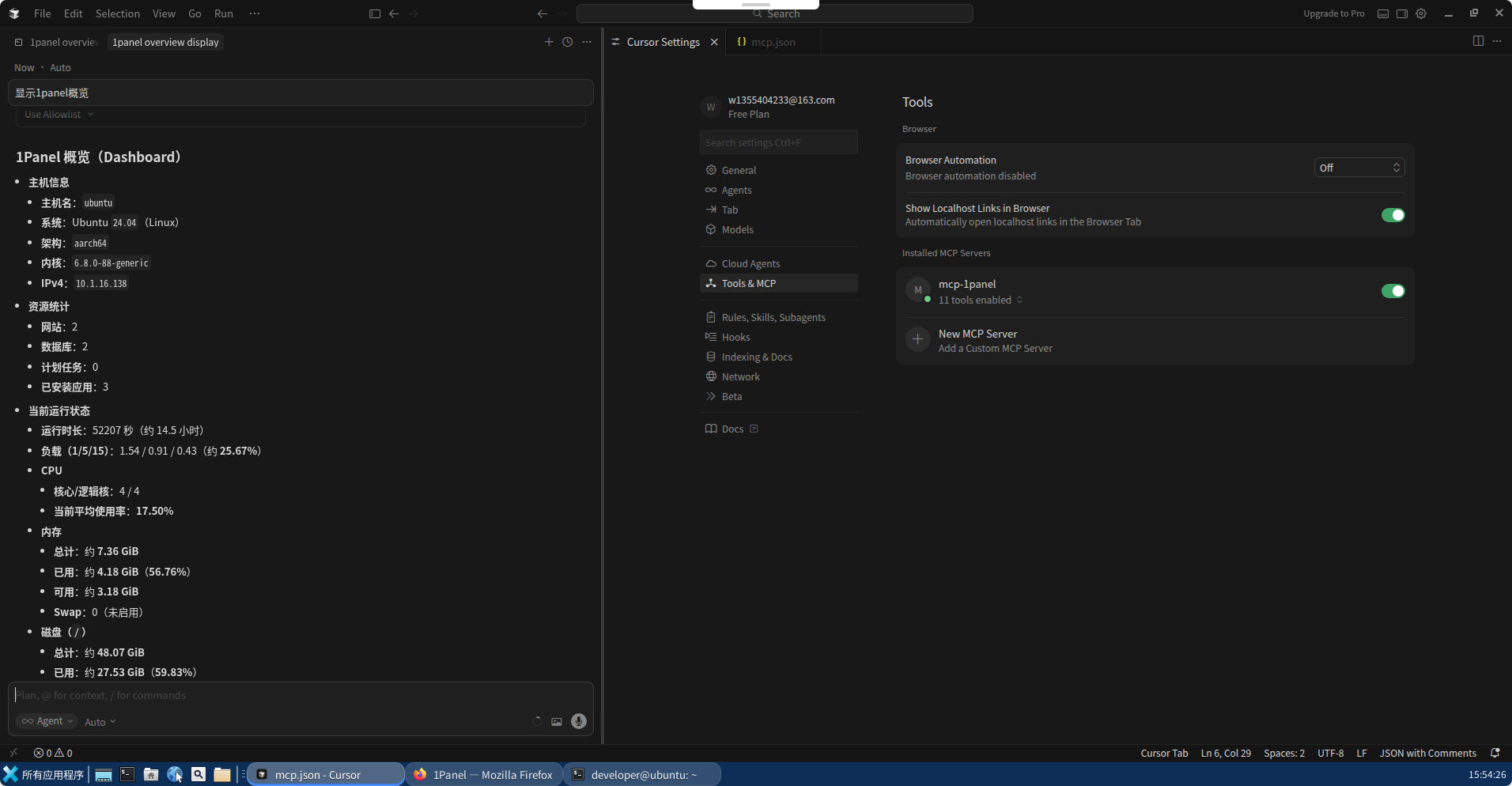Viewport: 1512px width, 786px height.
Task: Select the 1panel overview display chat tab
Action: click(x=165, y=42)
